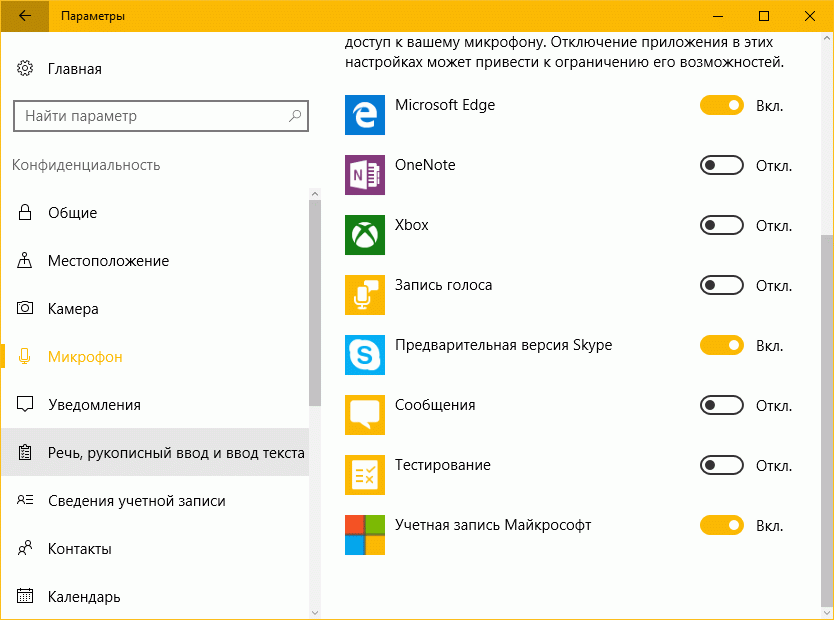Click the sidebar scrollbar up arrow
The image size is (834, 620).
[x=315, y=194]
